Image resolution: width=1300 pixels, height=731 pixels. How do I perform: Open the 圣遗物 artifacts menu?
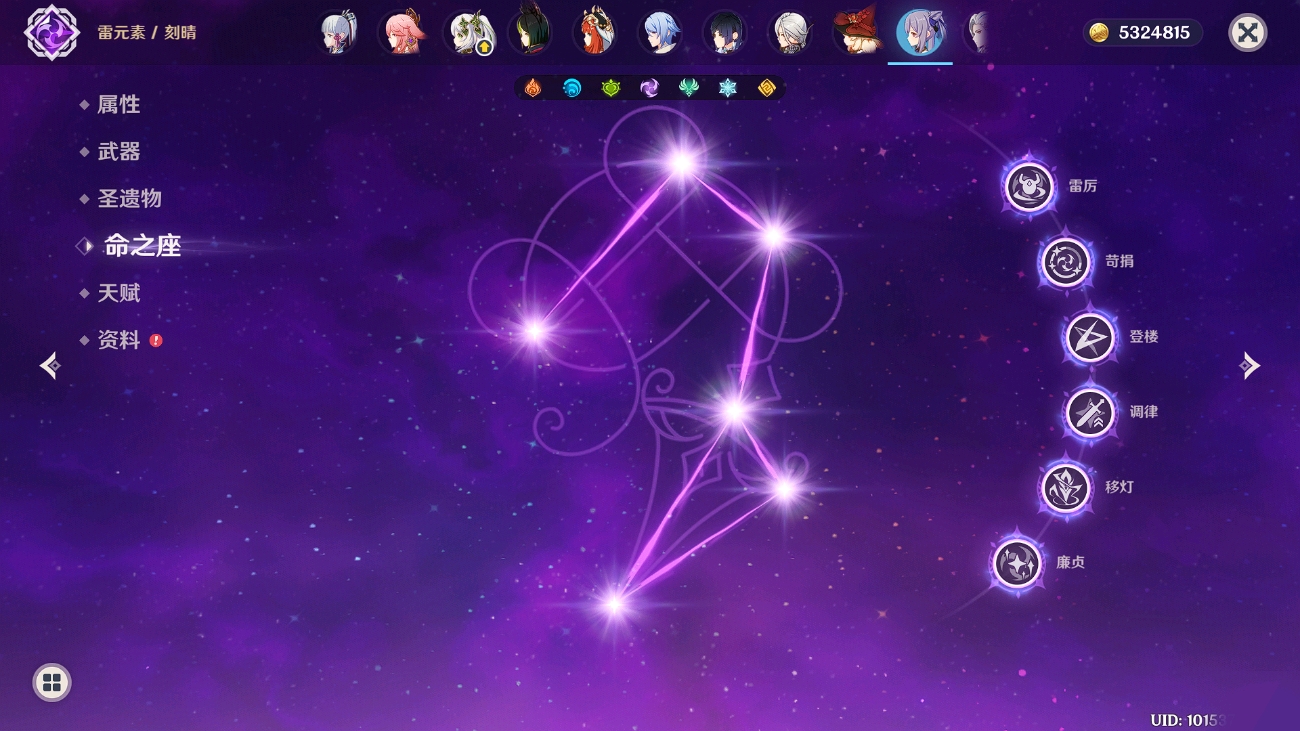point(129,198)
